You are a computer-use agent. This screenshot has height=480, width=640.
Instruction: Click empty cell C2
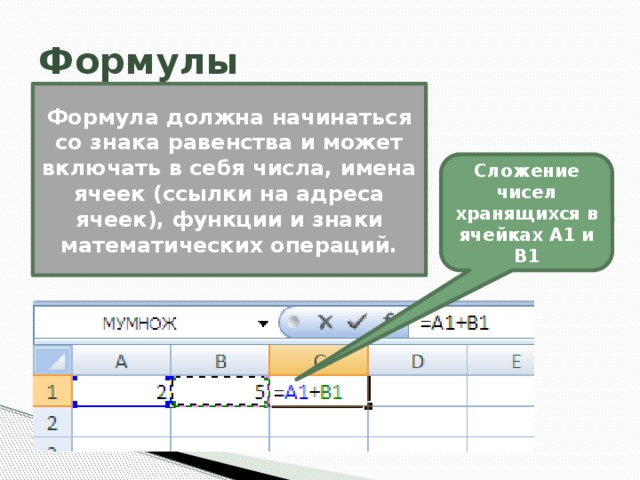pos(319,422)
